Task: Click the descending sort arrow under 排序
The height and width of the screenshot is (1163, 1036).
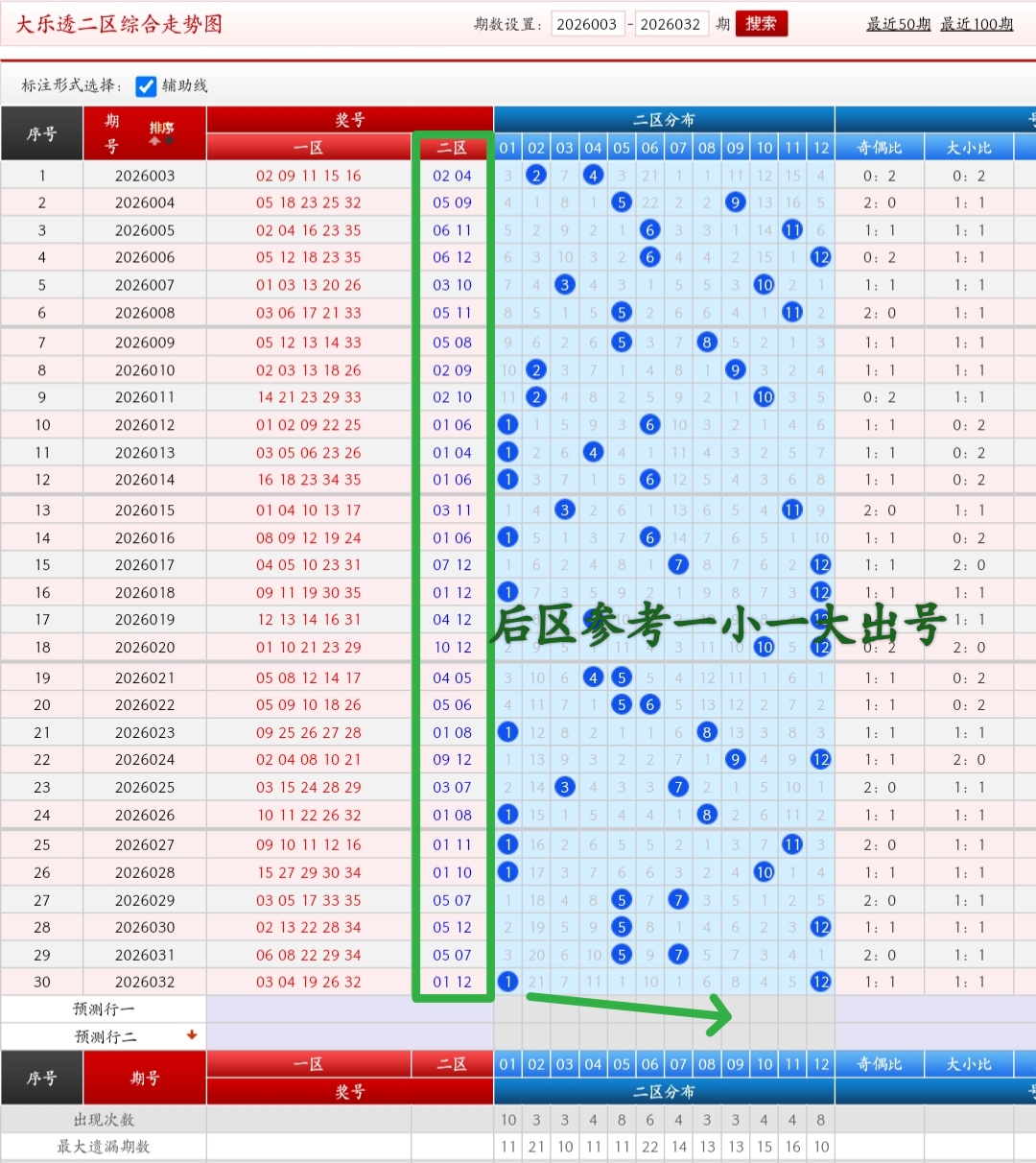Action: (170, 141)
